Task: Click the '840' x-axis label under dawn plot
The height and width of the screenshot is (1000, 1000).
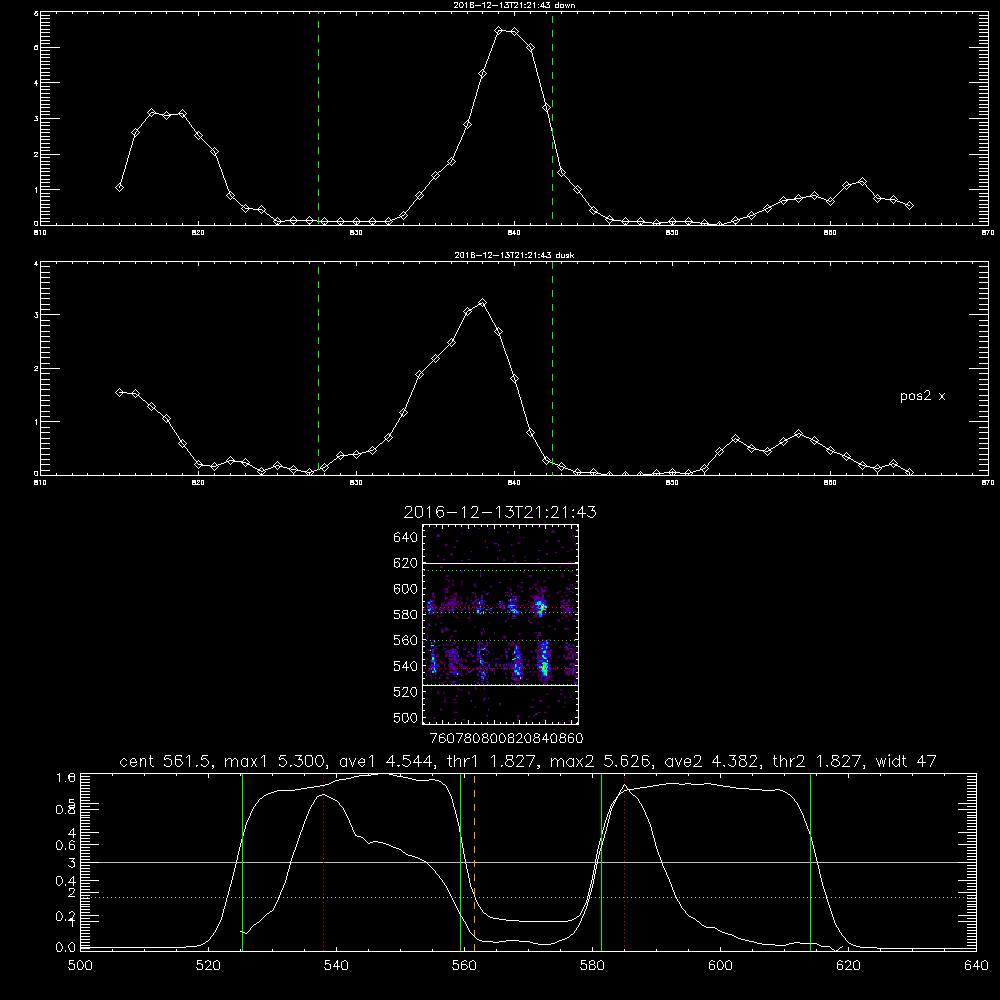Action: point(514,233)
